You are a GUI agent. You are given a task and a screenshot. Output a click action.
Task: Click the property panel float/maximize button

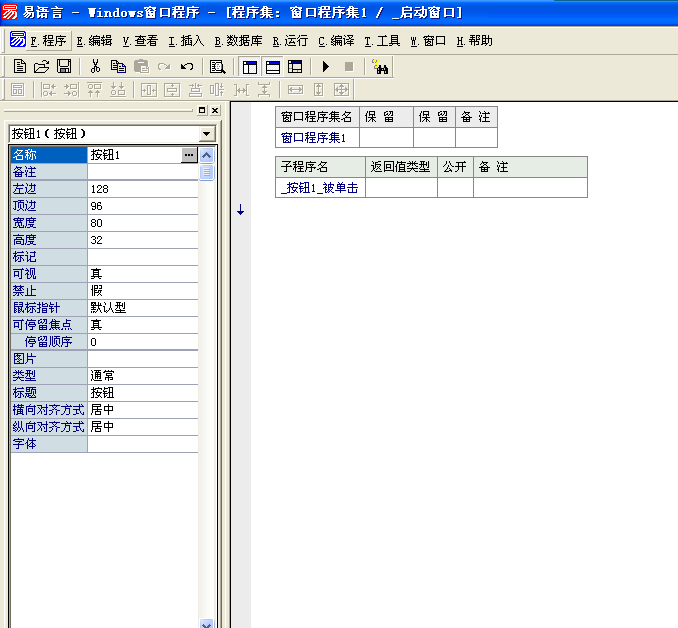pos(202,110)
